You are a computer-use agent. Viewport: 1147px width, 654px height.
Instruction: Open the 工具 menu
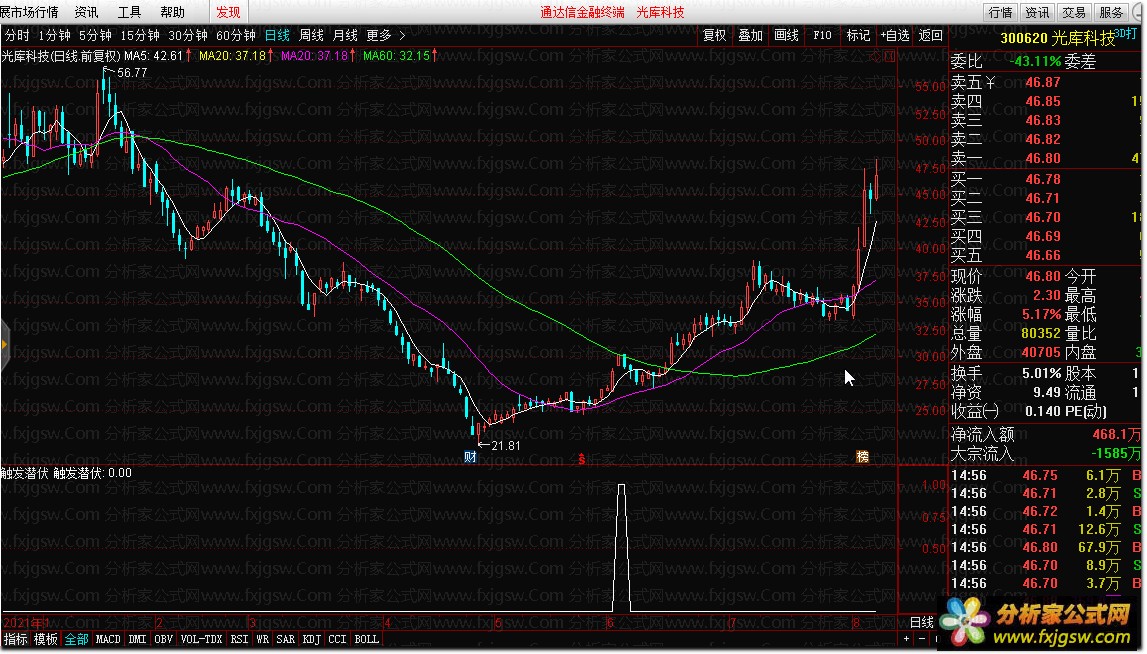pos(129,12)
